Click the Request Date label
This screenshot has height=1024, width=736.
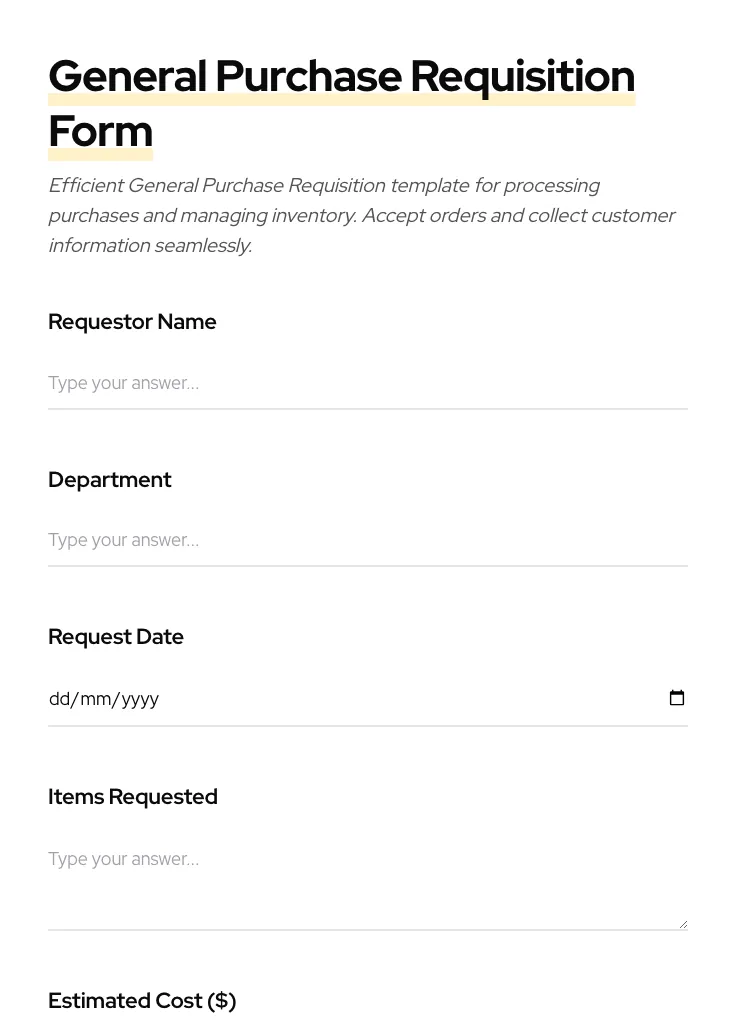coord(115,636)
